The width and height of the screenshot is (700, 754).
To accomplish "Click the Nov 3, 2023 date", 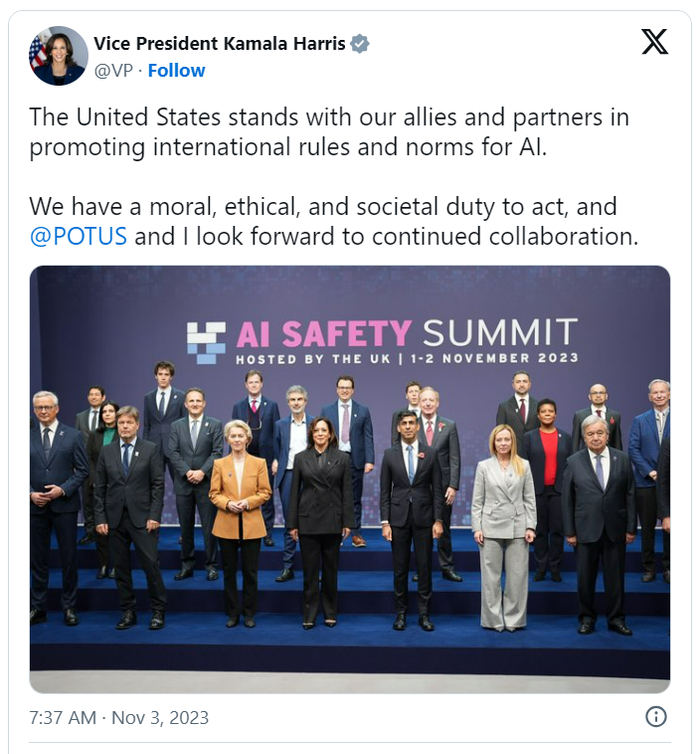I will [160, 718].
